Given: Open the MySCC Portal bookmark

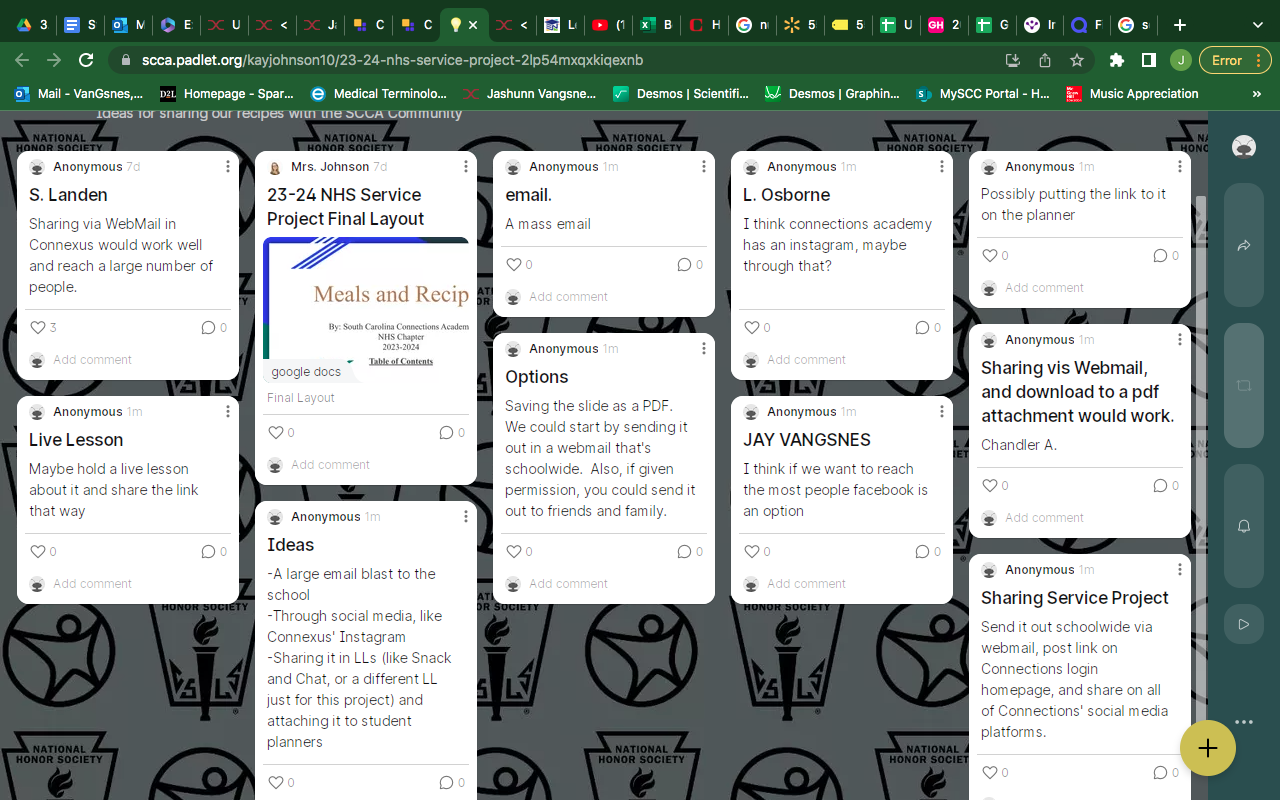Looking at the screenshot, I should tap(983, 94).
